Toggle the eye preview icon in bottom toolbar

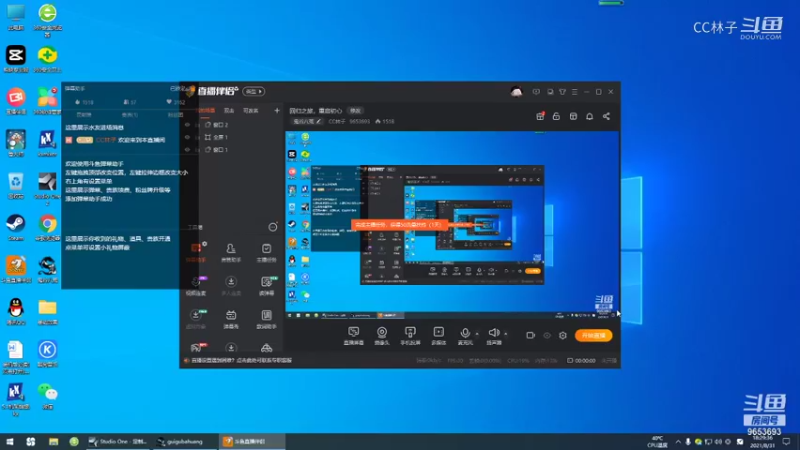coord(547,336)
